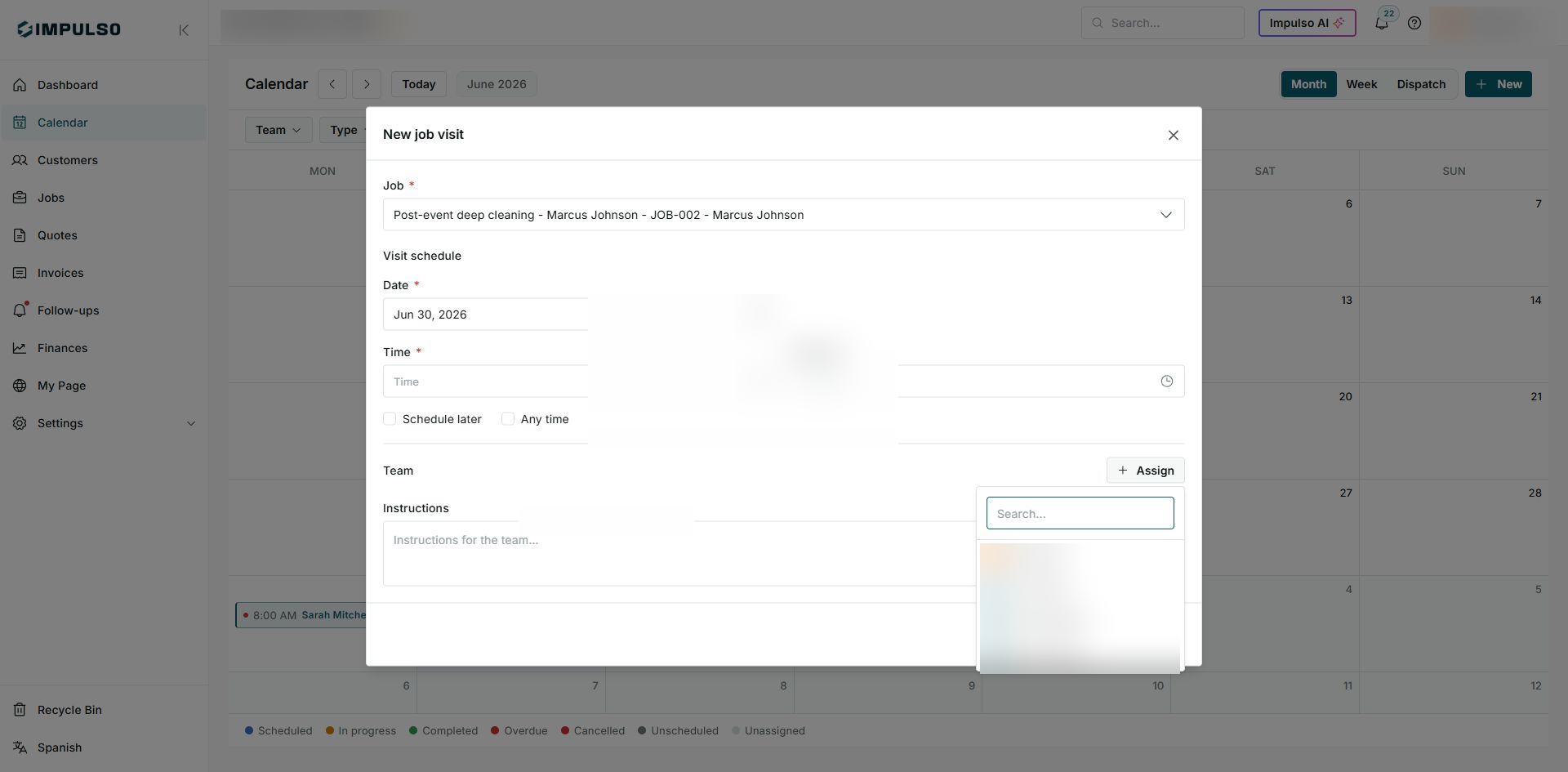Viewport: 1568px width, 772px height.
Task: Click the New button
Action: pos(1499,84)
